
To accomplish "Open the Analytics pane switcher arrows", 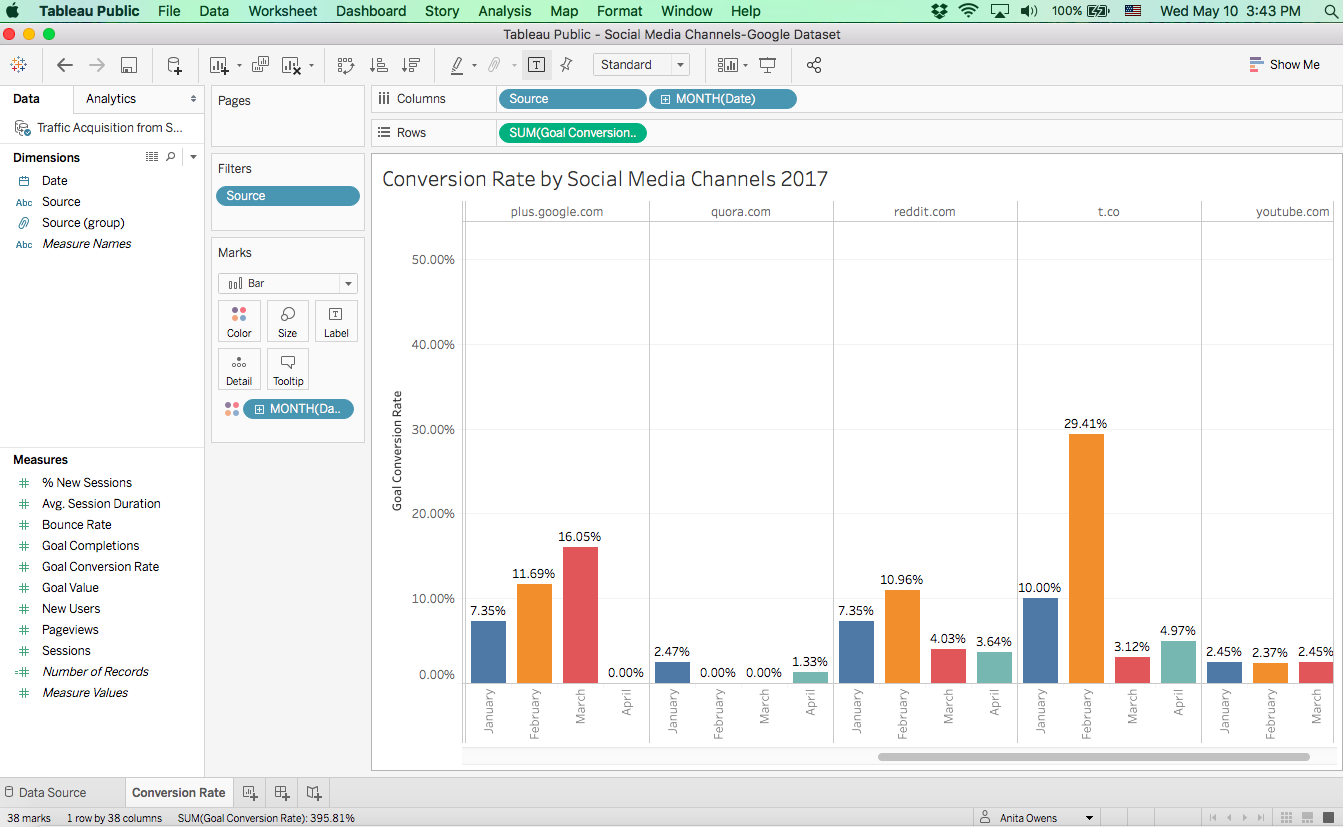I will point(193,99).
